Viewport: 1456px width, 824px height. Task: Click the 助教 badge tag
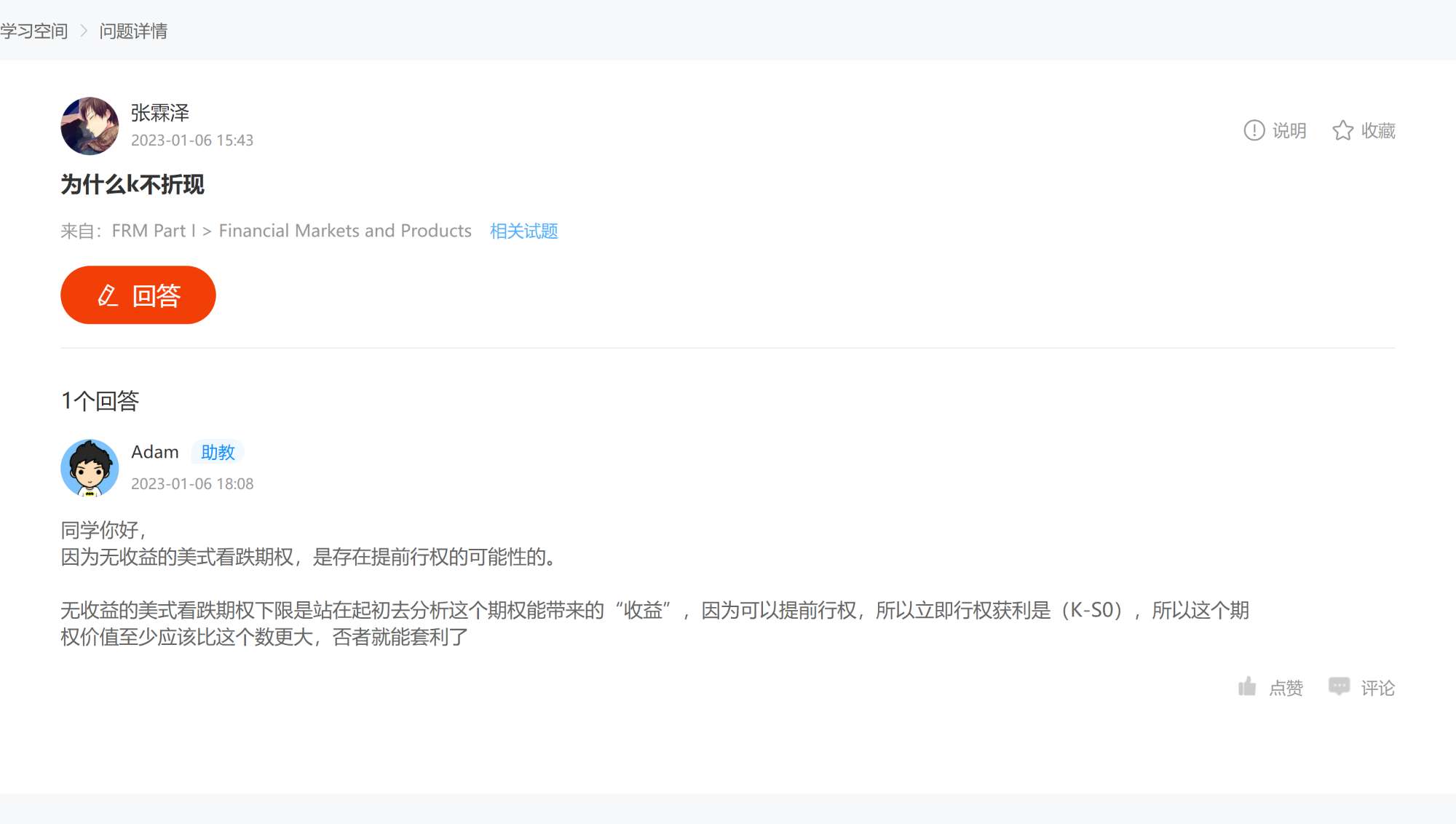[218, 453]
